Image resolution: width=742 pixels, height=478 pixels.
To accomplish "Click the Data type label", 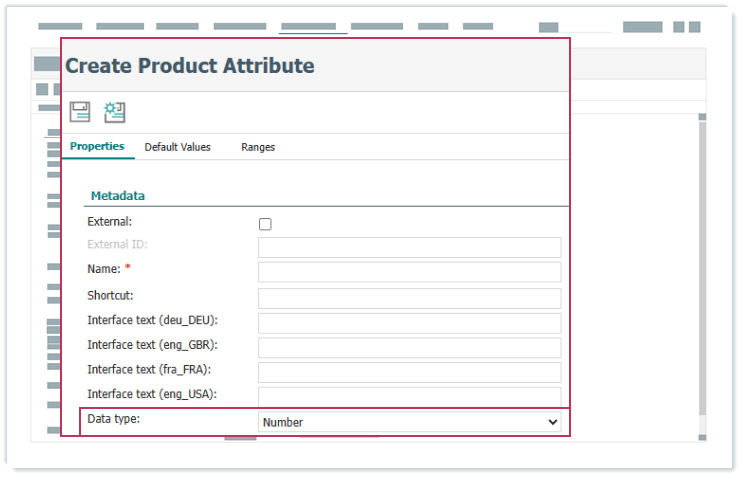I will pos(114,419).
